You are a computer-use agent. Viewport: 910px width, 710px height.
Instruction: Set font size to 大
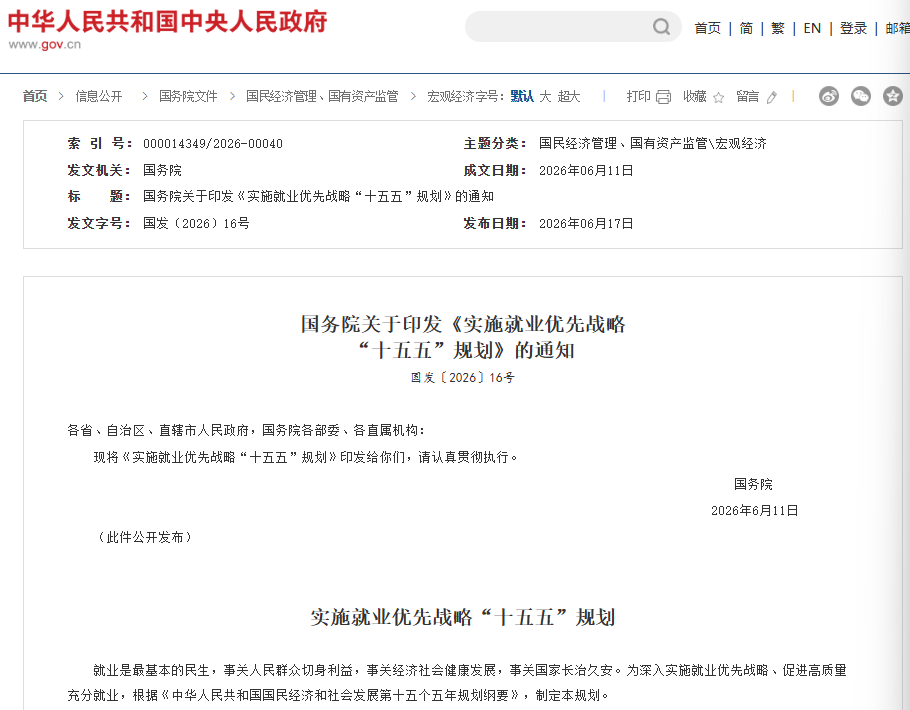pyautogui.click(x=545, y=96)
